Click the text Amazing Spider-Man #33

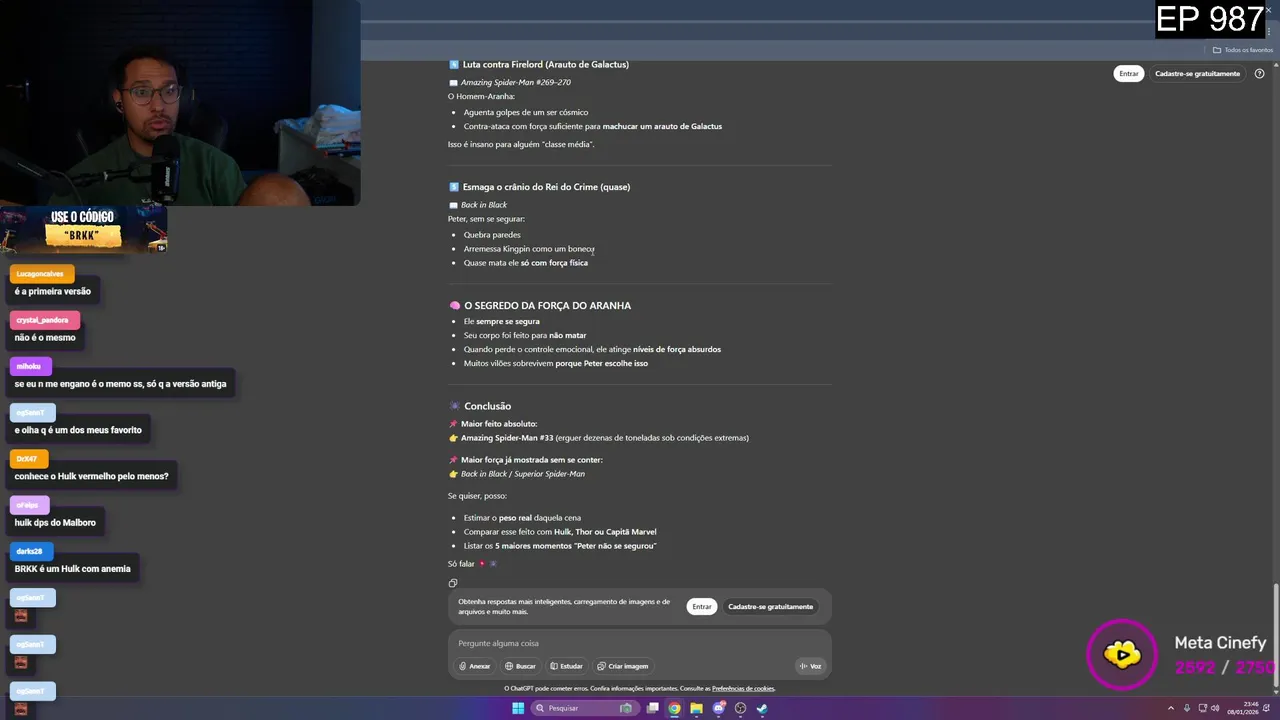coord(507,438)
